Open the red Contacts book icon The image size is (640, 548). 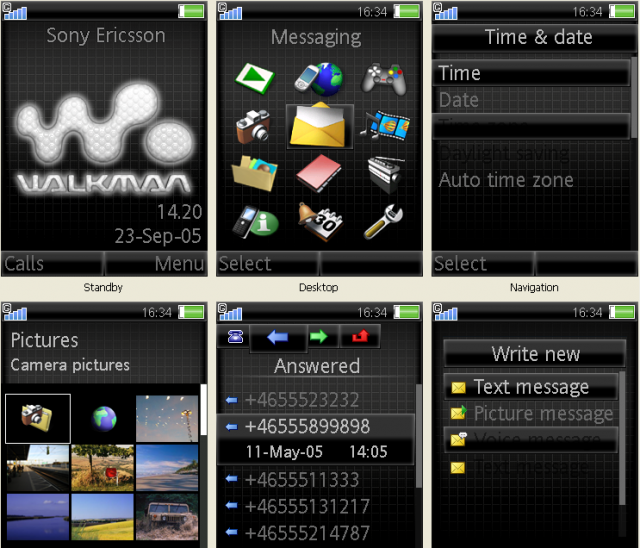click(319, 173)
